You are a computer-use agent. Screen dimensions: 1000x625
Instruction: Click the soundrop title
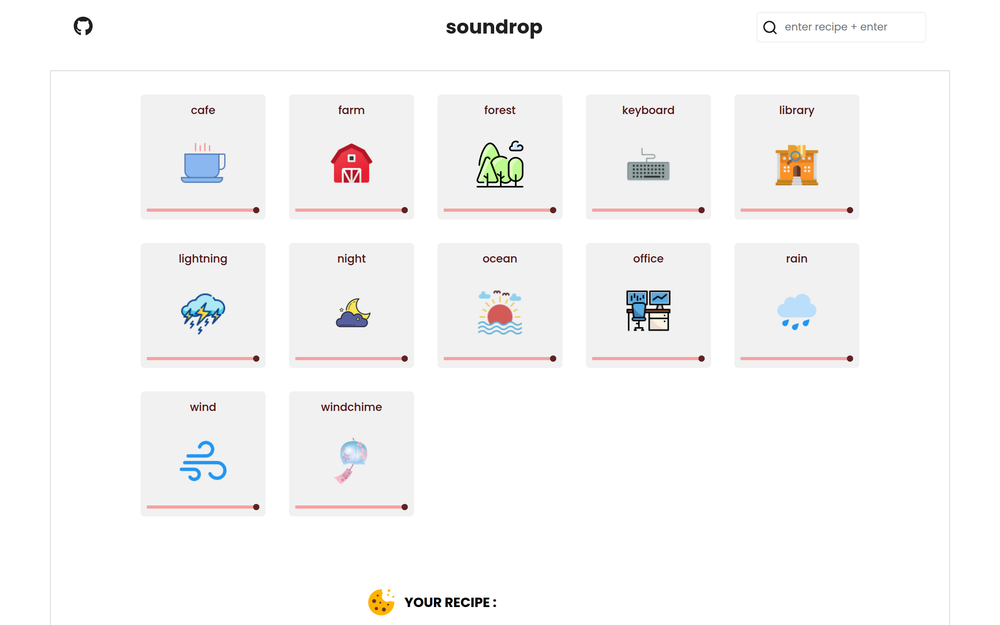(x=494, y=27)
